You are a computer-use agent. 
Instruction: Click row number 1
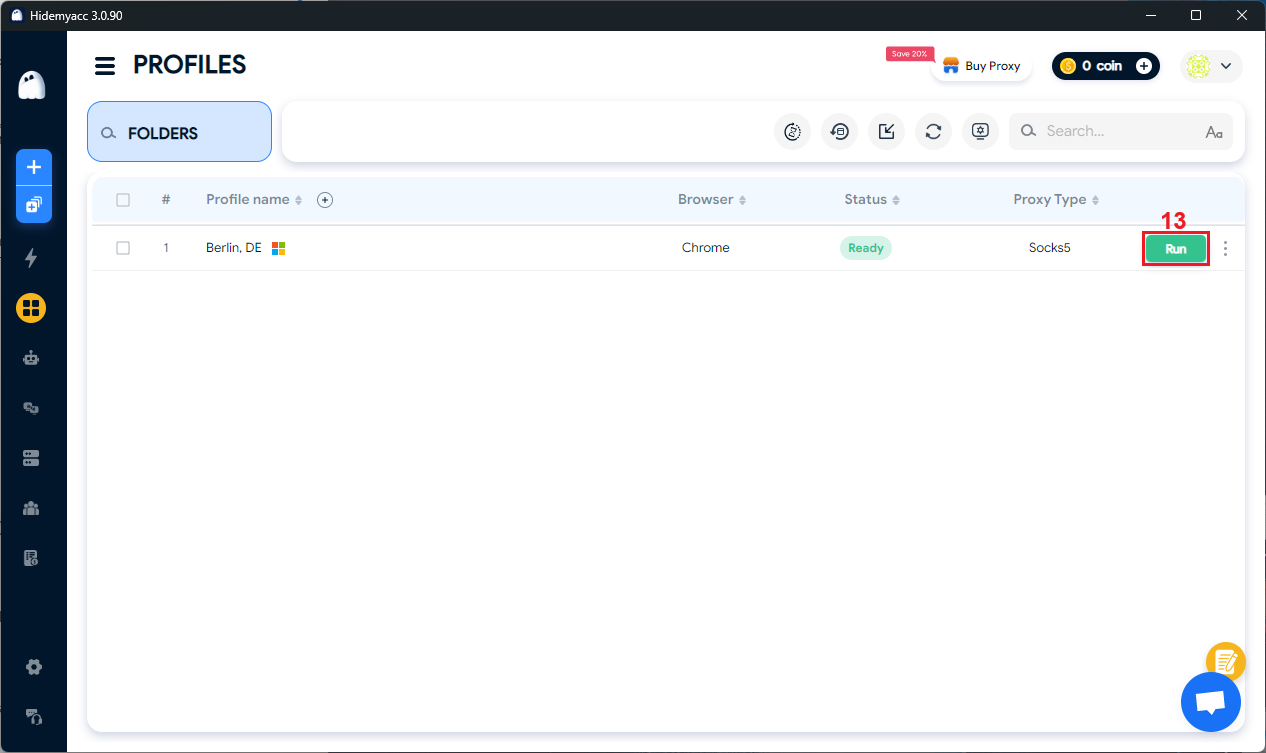[x=166, y=248]
